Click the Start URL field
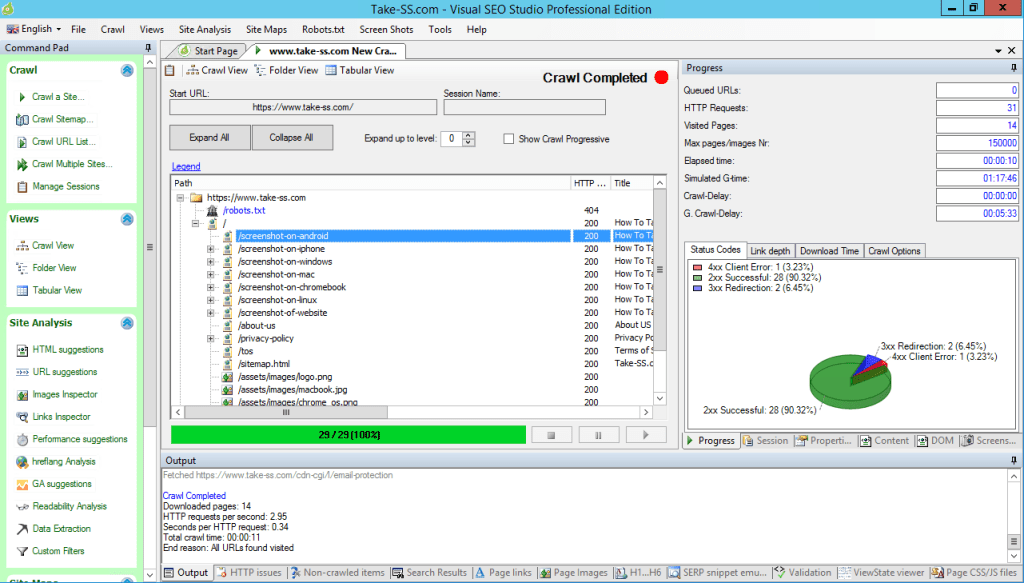The height and width of the screenshot is (583, 1024). [x=303, y=107]
